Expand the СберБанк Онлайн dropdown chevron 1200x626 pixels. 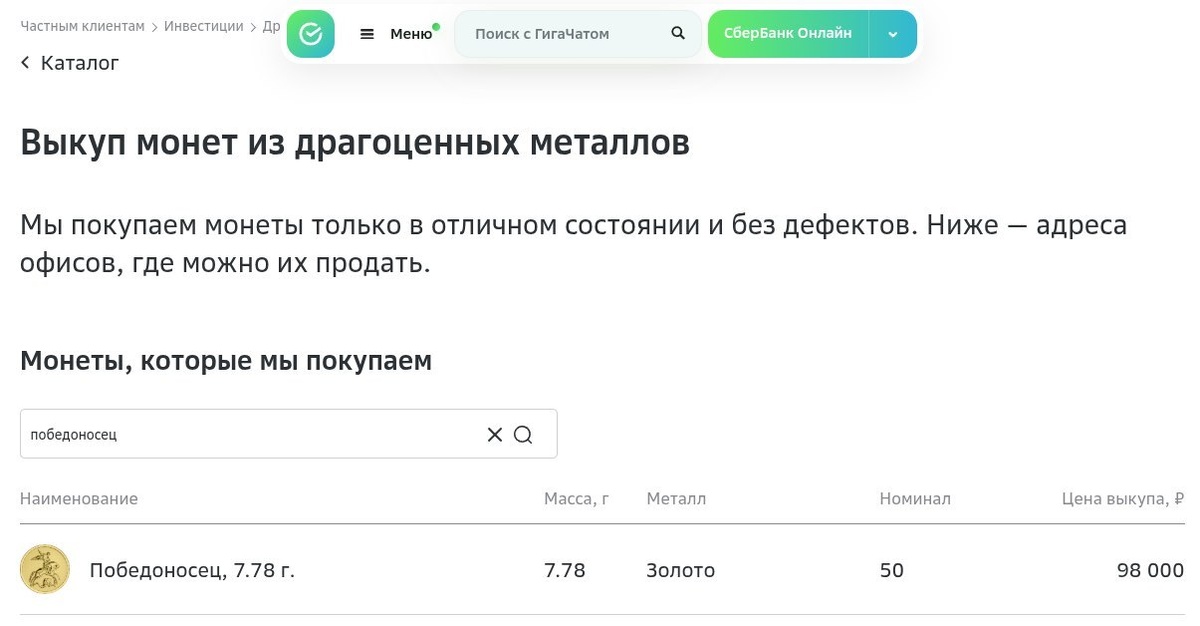[x=892, y=33]
